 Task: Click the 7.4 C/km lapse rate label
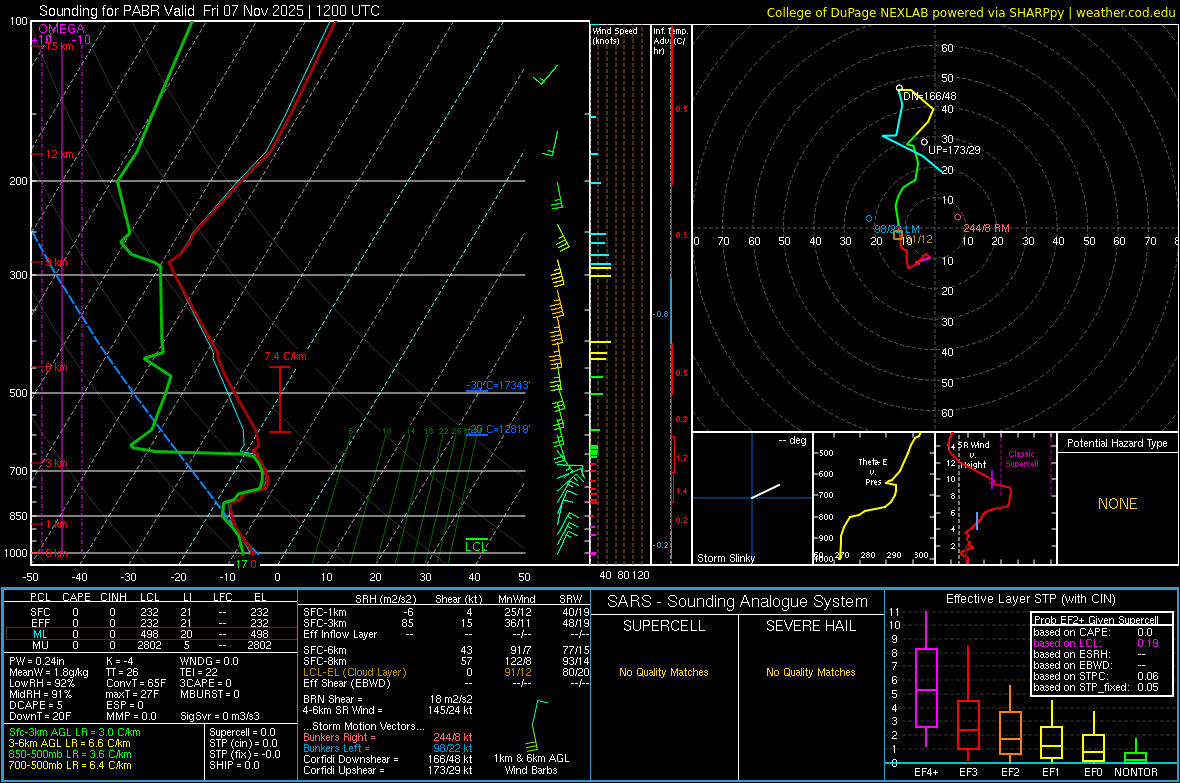point(285,356)
